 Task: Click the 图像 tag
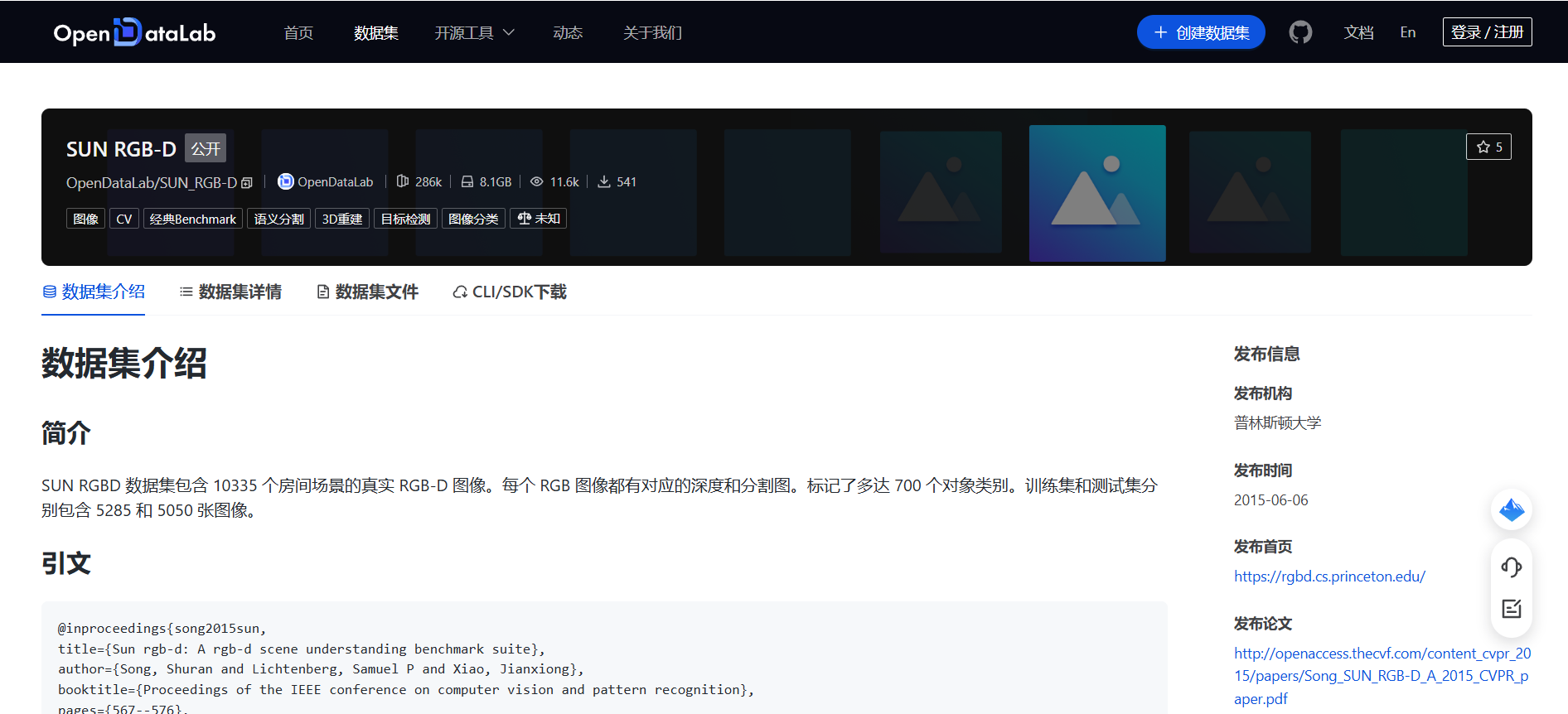click(85, 219)
